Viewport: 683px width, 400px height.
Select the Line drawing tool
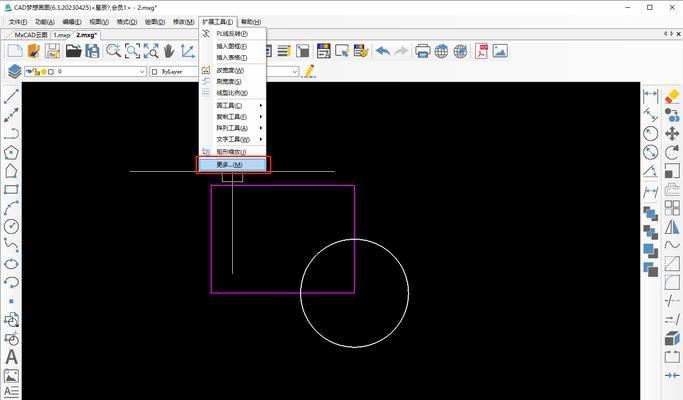point(11,96)
